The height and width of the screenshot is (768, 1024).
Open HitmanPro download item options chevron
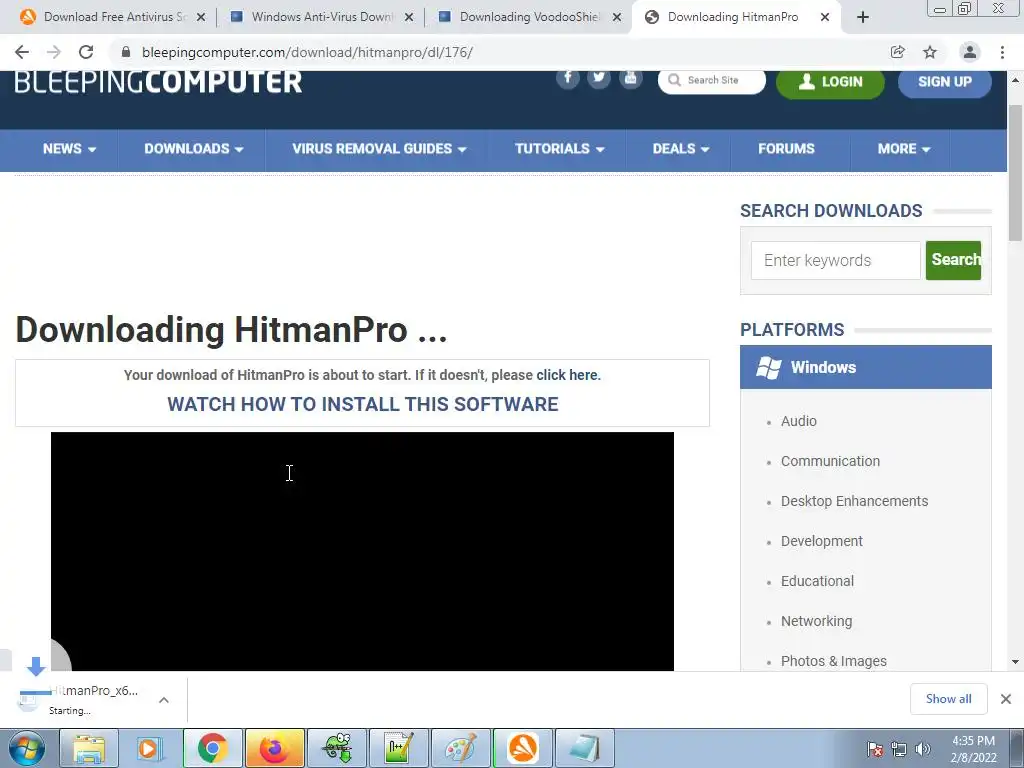coord(164,700)
